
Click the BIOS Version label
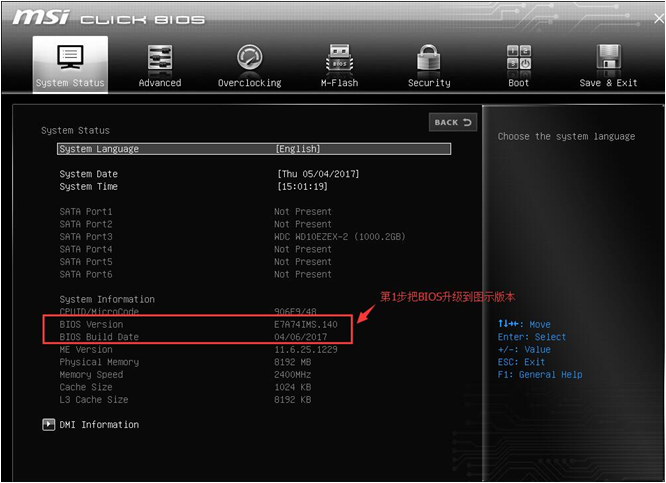91,324
